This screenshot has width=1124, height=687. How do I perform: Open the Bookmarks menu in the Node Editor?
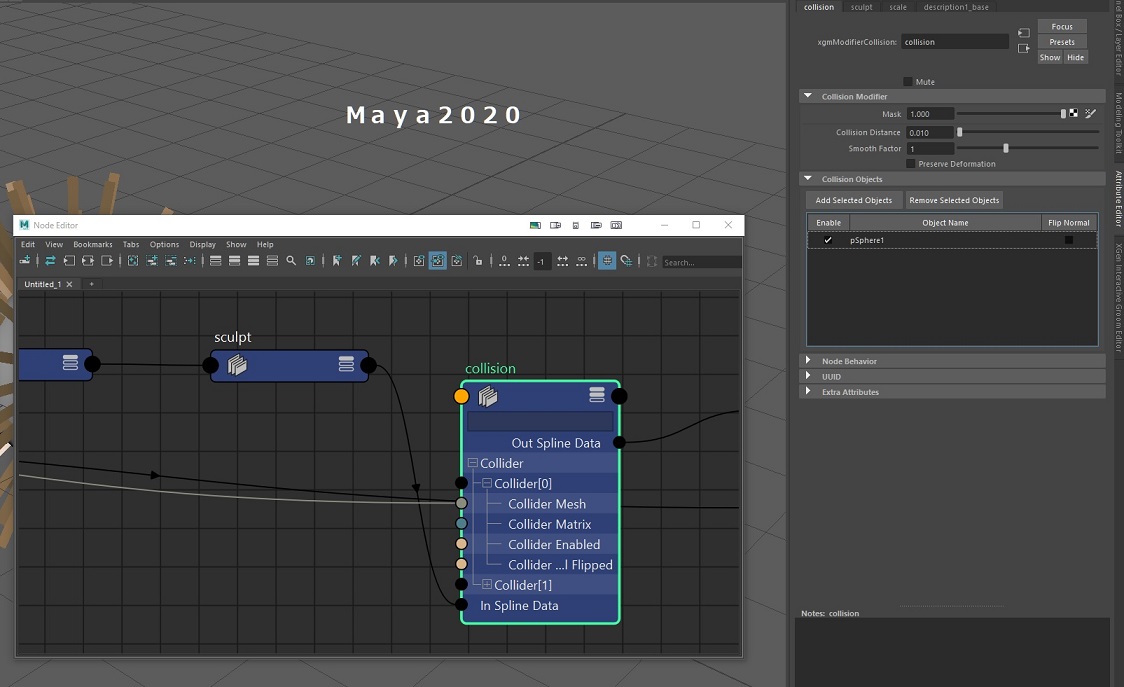pos(92,244)
